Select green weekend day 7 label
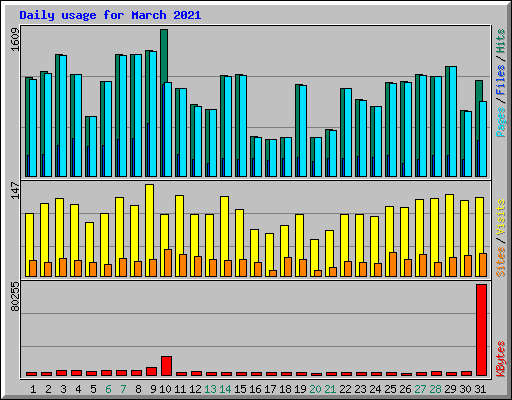Image resolution: width=512 pixels, height=400 pixels. (x=123, y=389)
